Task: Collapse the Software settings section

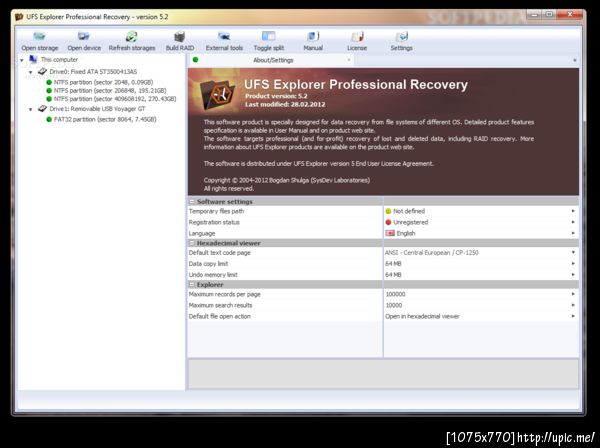Action: point(192,202)
